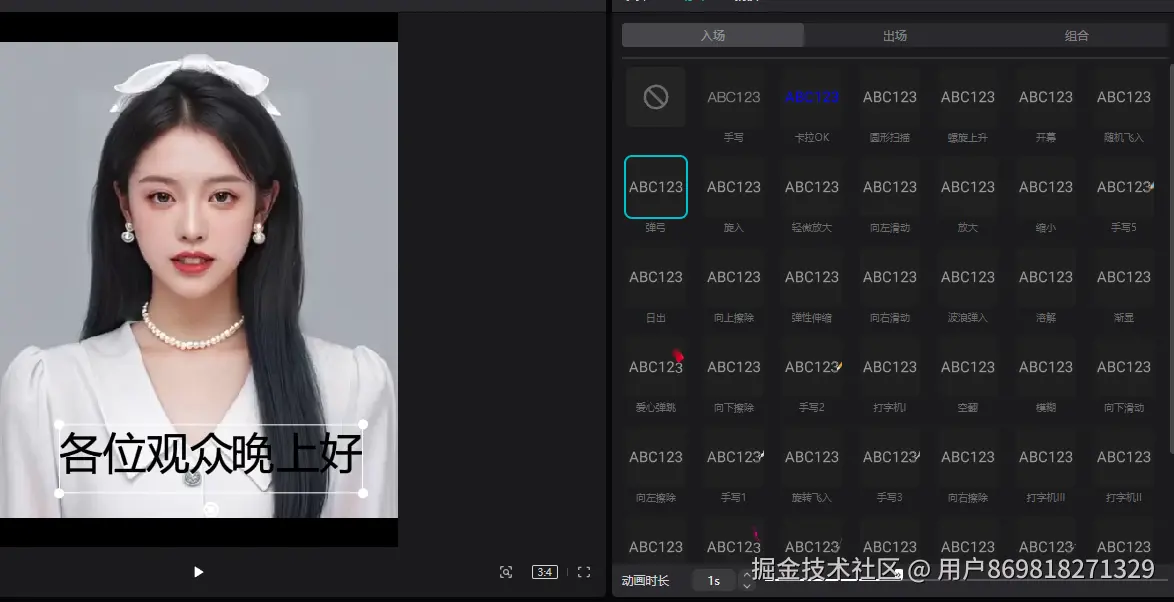Image resolution: width=1174 pixels, height=602 pixels.
Task: Apply the 溶解 dissolve animation
Action: [x=1045, y=276]
